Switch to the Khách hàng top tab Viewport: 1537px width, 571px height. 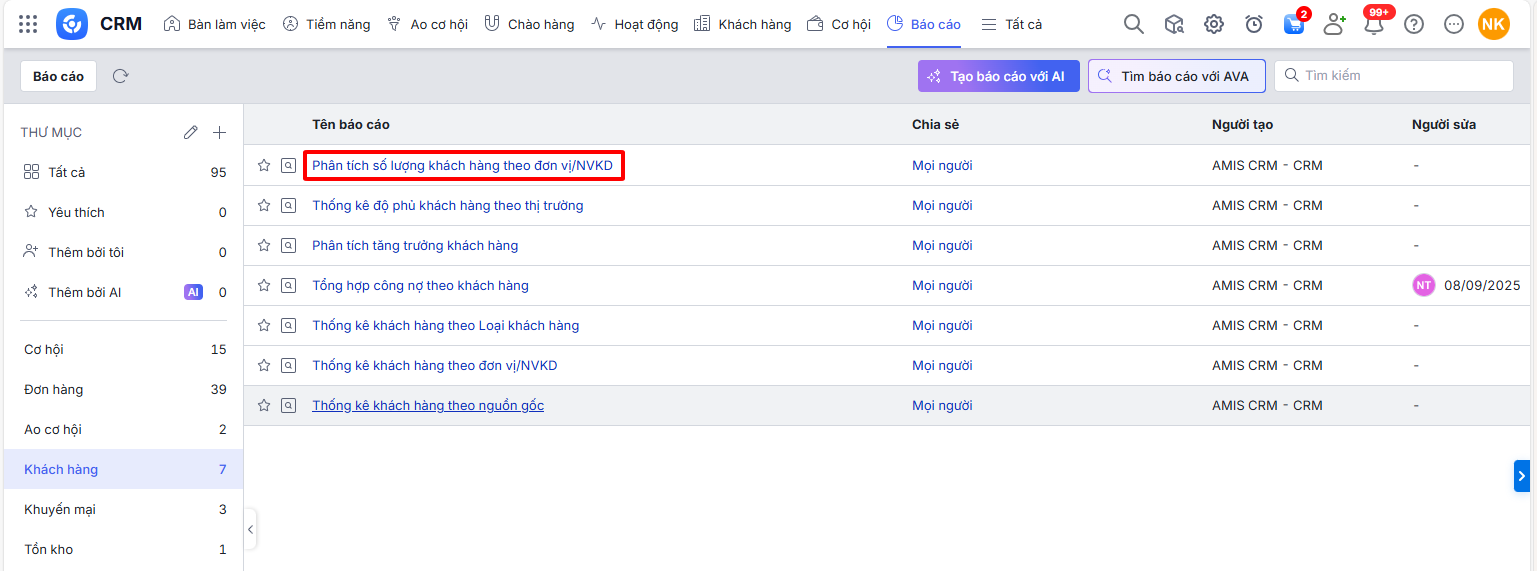742,24
